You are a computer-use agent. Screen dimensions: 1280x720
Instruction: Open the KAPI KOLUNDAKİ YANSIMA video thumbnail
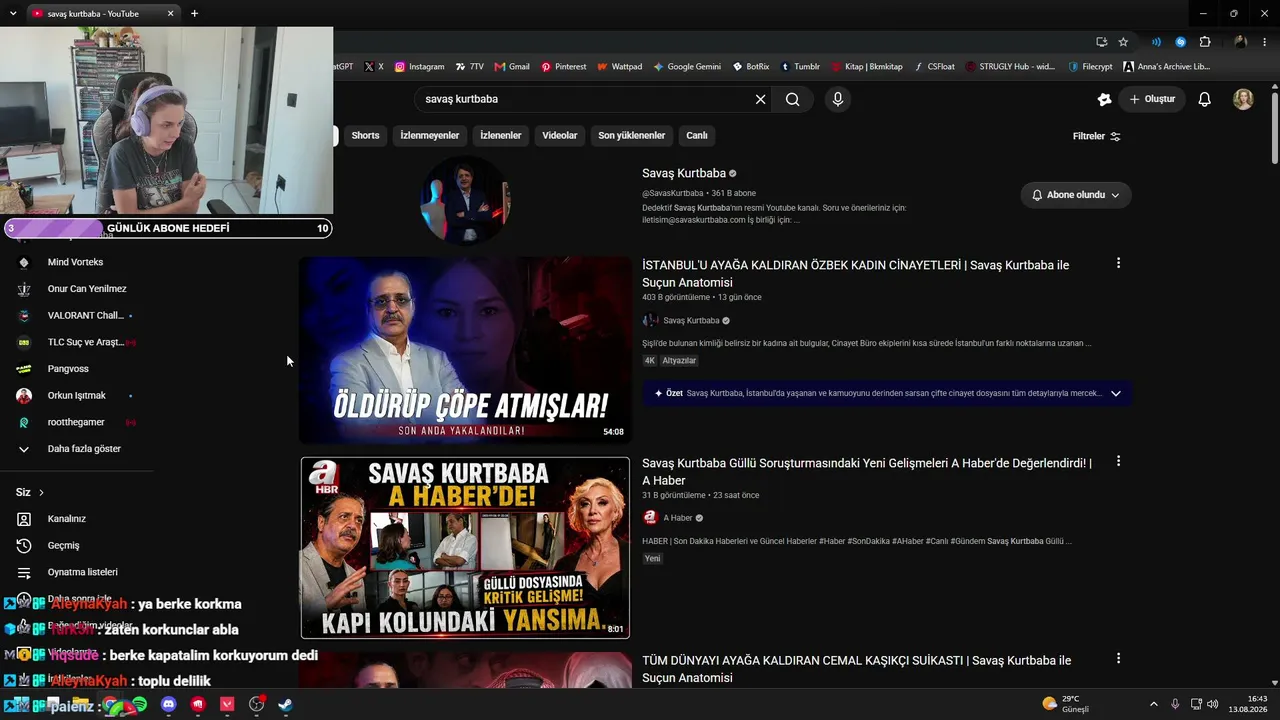pos(465,548)
